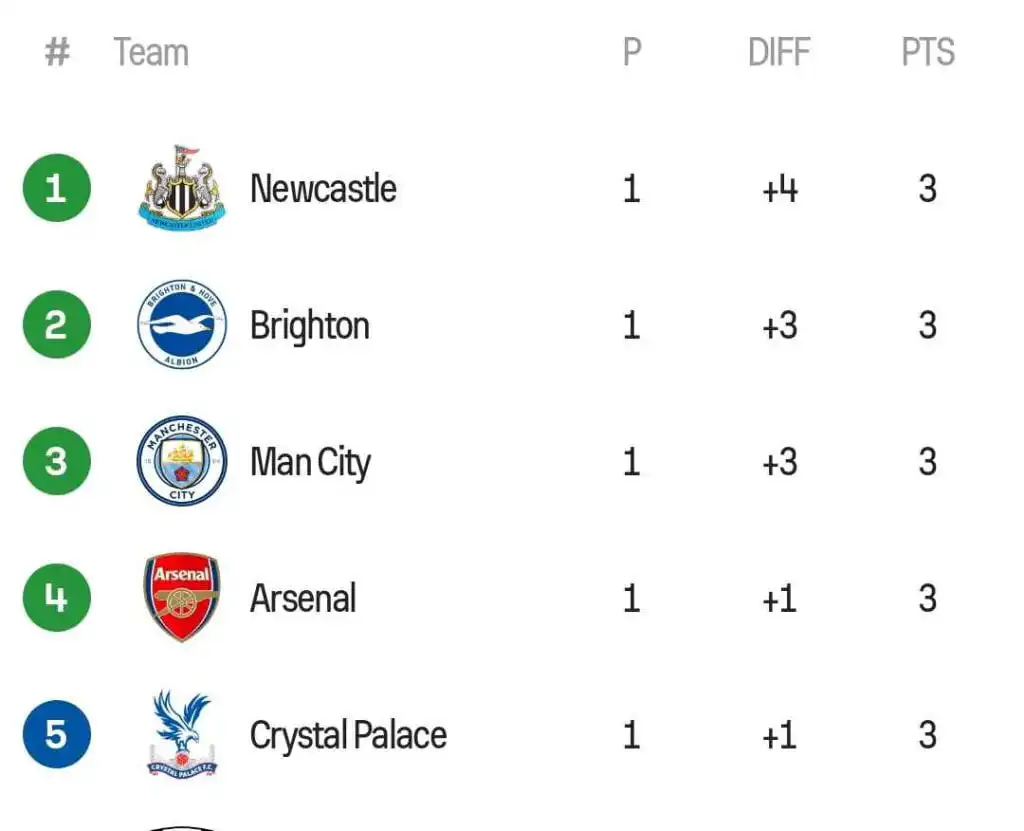Click the Arsenal team name

click(303, 599)
